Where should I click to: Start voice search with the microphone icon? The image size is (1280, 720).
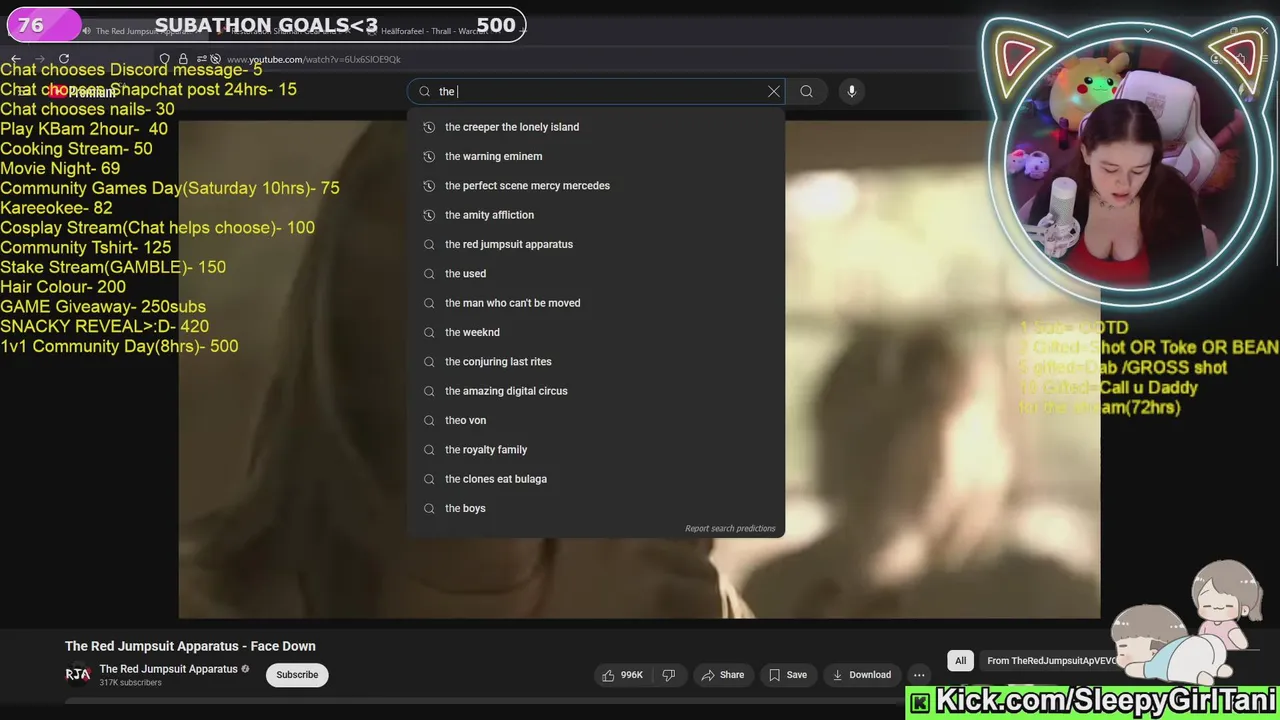[x=852, y=91]
